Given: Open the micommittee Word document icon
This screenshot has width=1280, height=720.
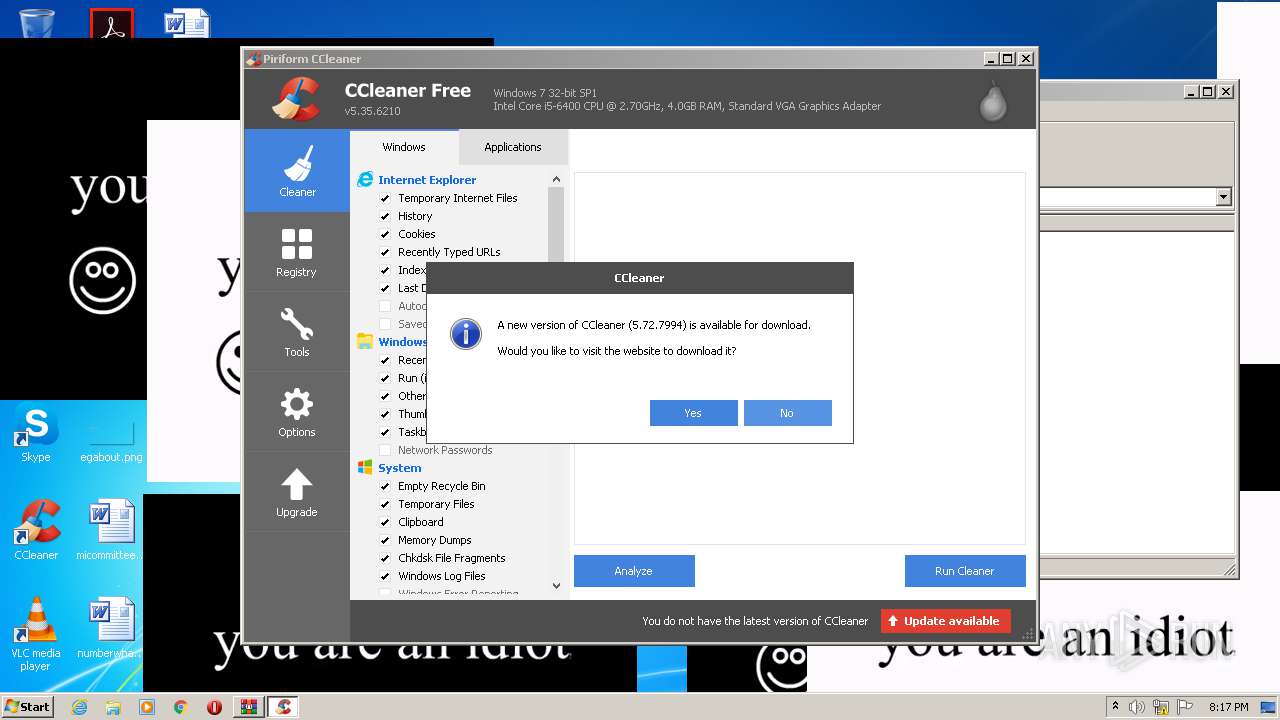Looking at the screenshot, I should point(111,530).
